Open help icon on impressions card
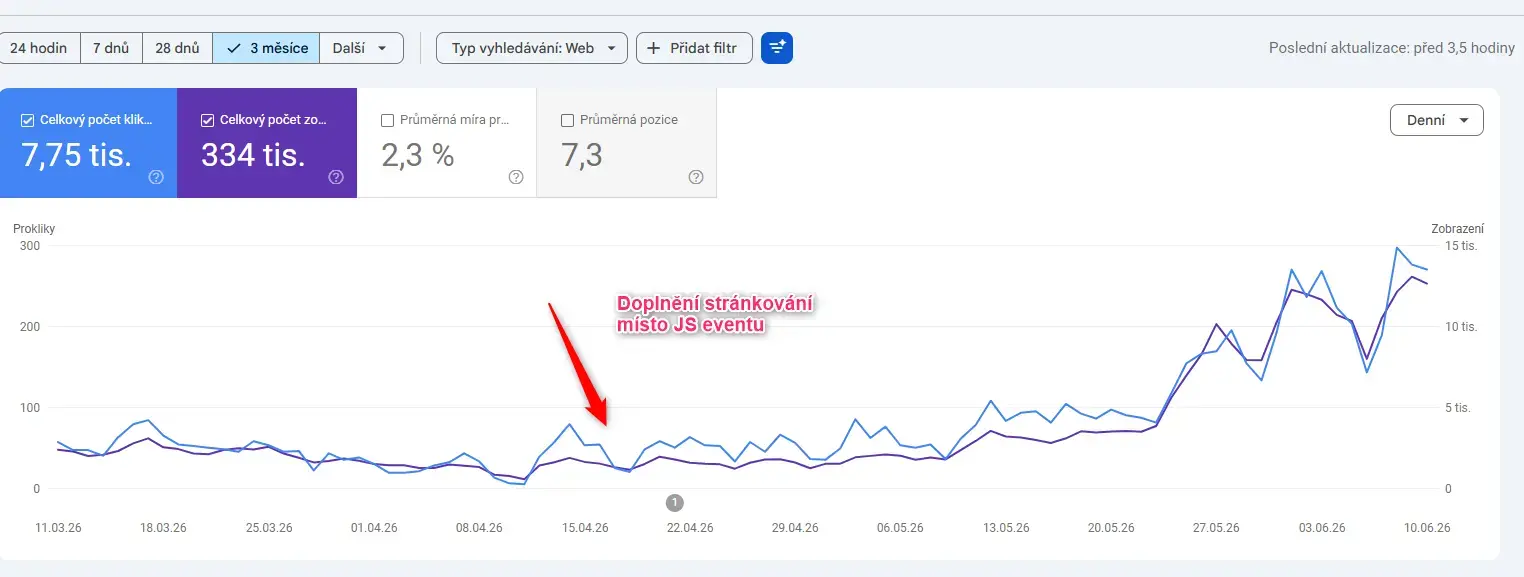 coord(336,177)
